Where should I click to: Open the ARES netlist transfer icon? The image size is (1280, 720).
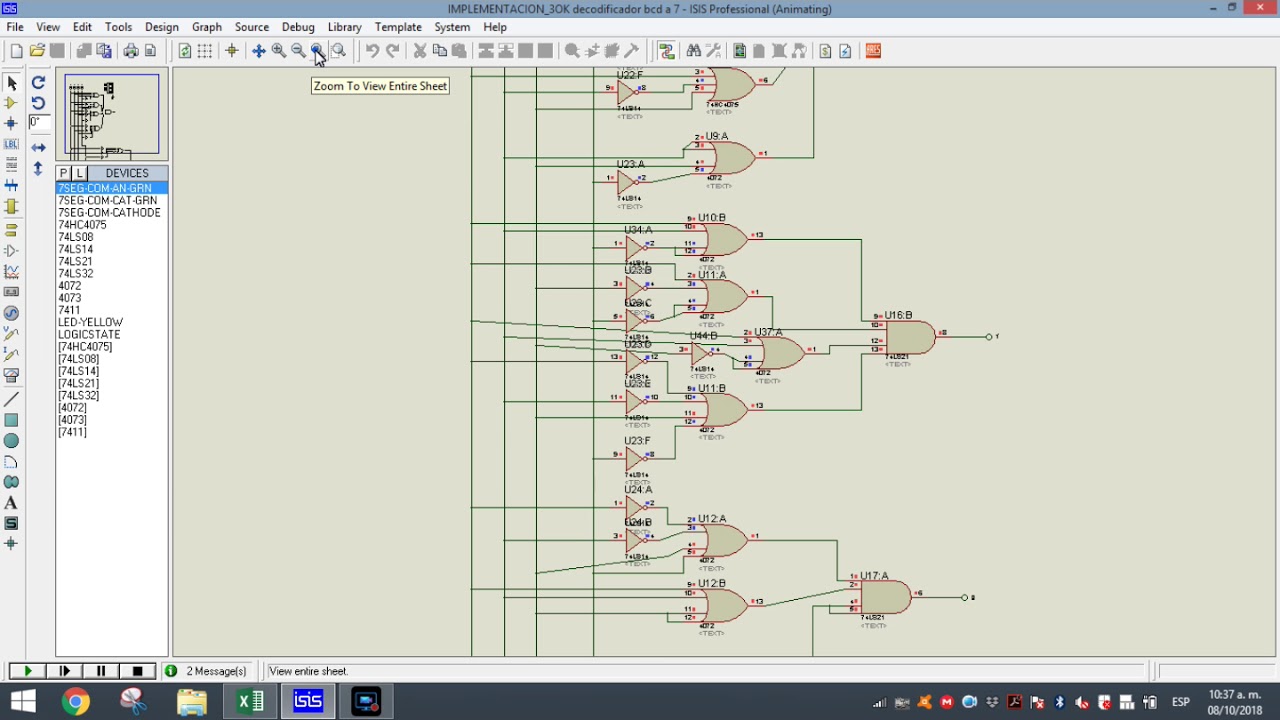(x=873, y=51)
